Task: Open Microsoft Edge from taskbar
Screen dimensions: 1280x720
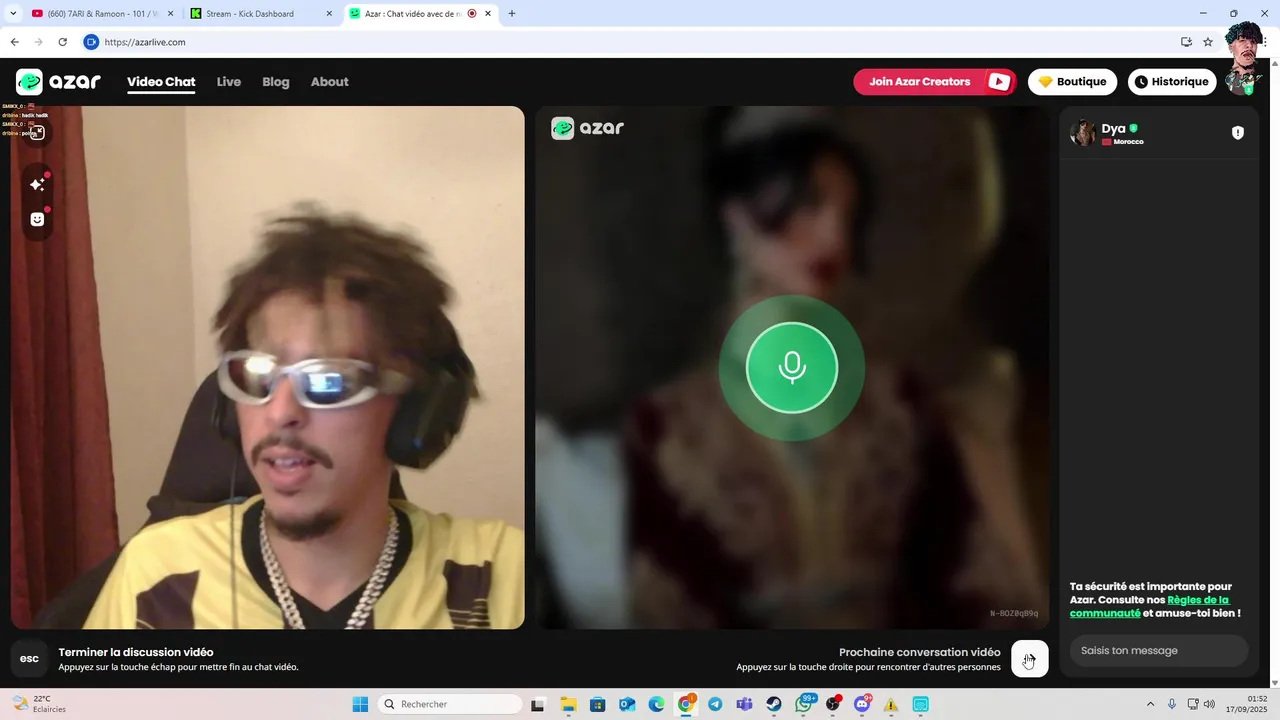Action: pos(656,704)
